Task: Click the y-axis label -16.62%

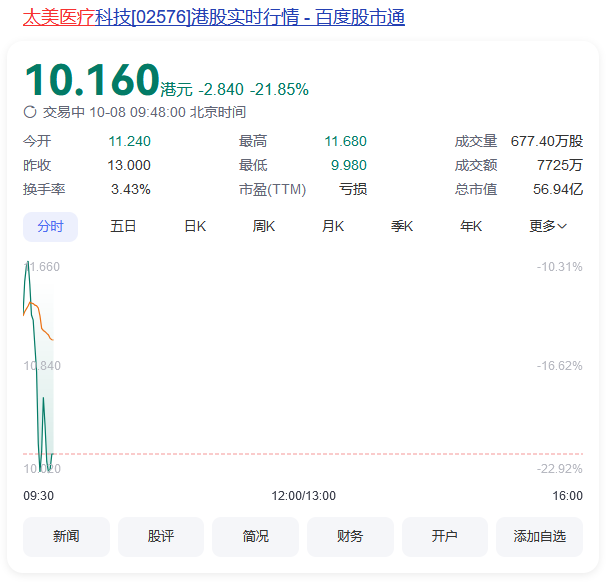Action: click(x=559, y=366)
